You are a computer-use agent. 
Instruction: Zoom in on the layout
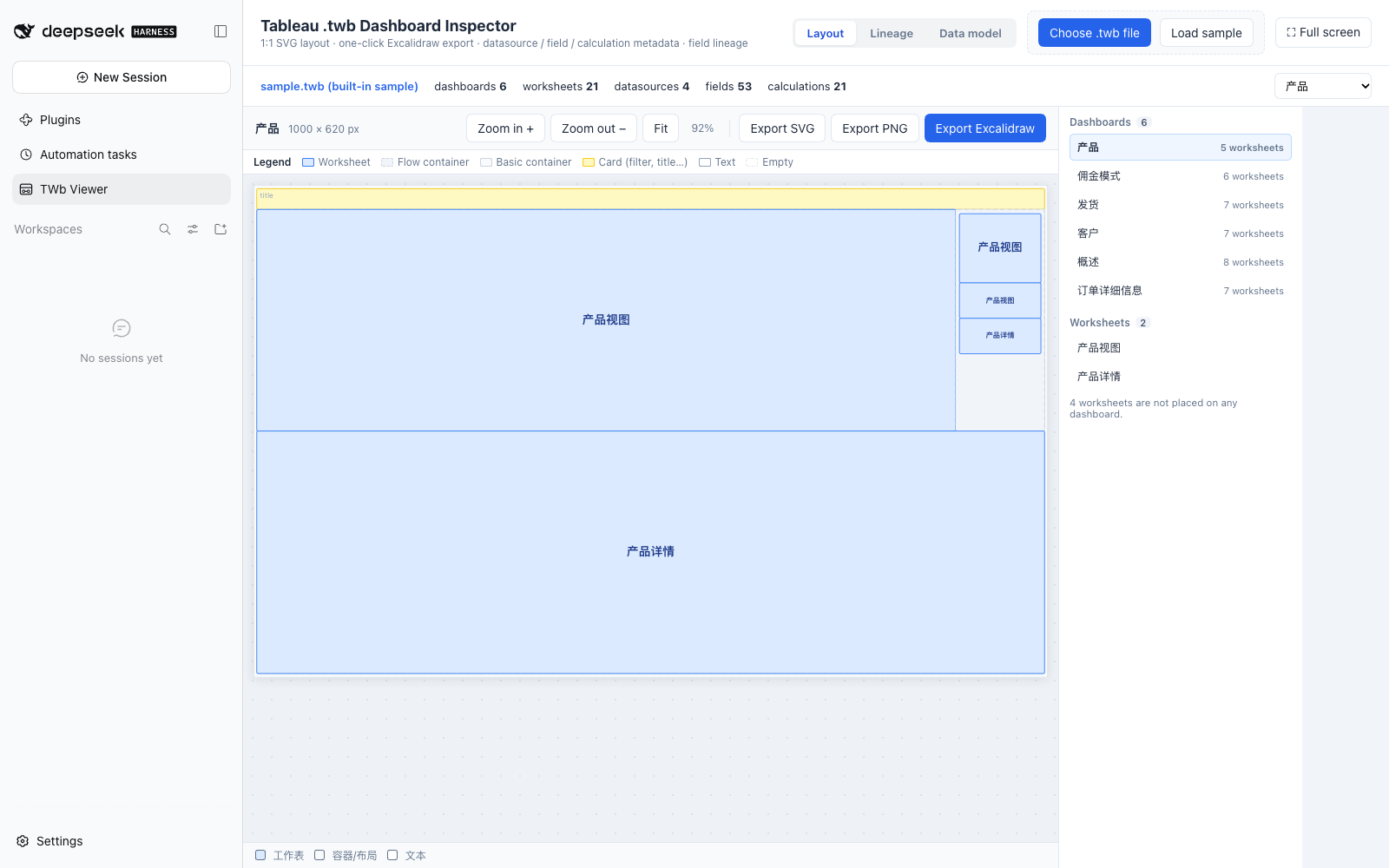point(505,128)
